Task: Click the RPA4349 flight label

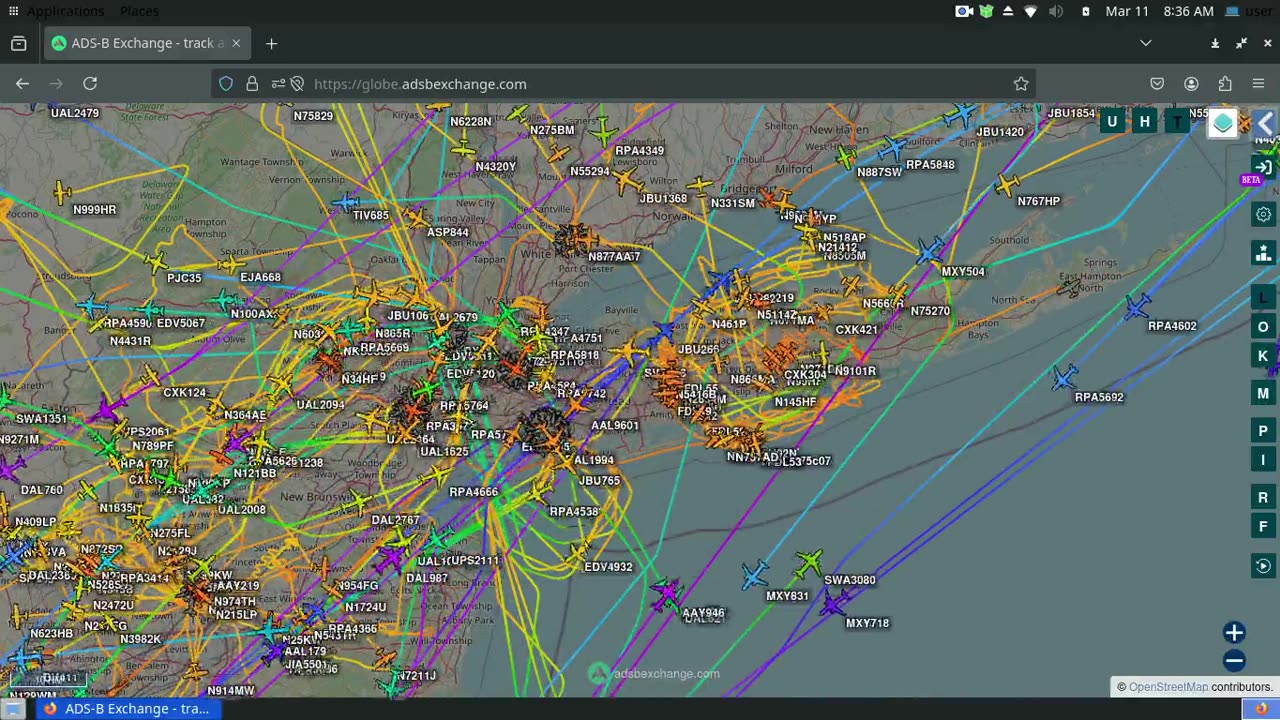Action: pos(639,151)
